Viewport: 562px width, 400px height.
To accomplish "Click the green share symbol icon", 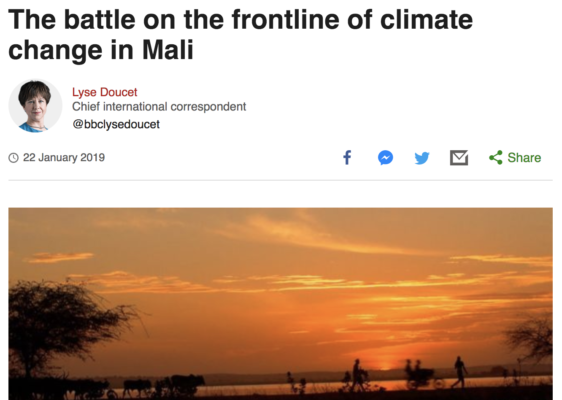I will [496, 158].
